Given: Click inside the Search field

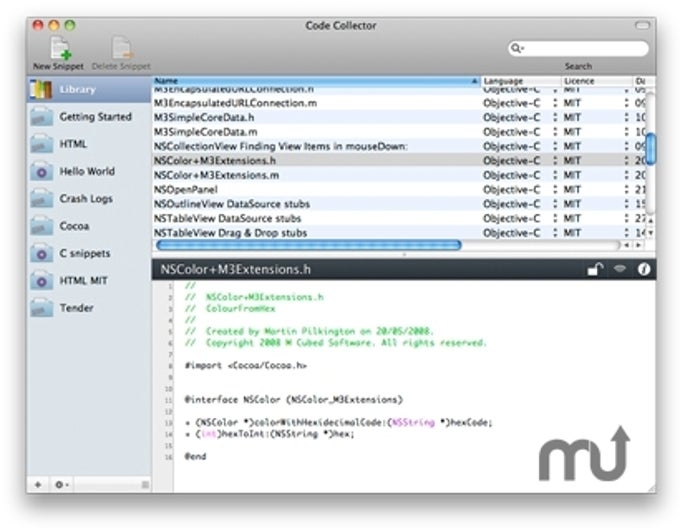Looking at the screenshot, I should pyautogui.click(x=579, y=48).
